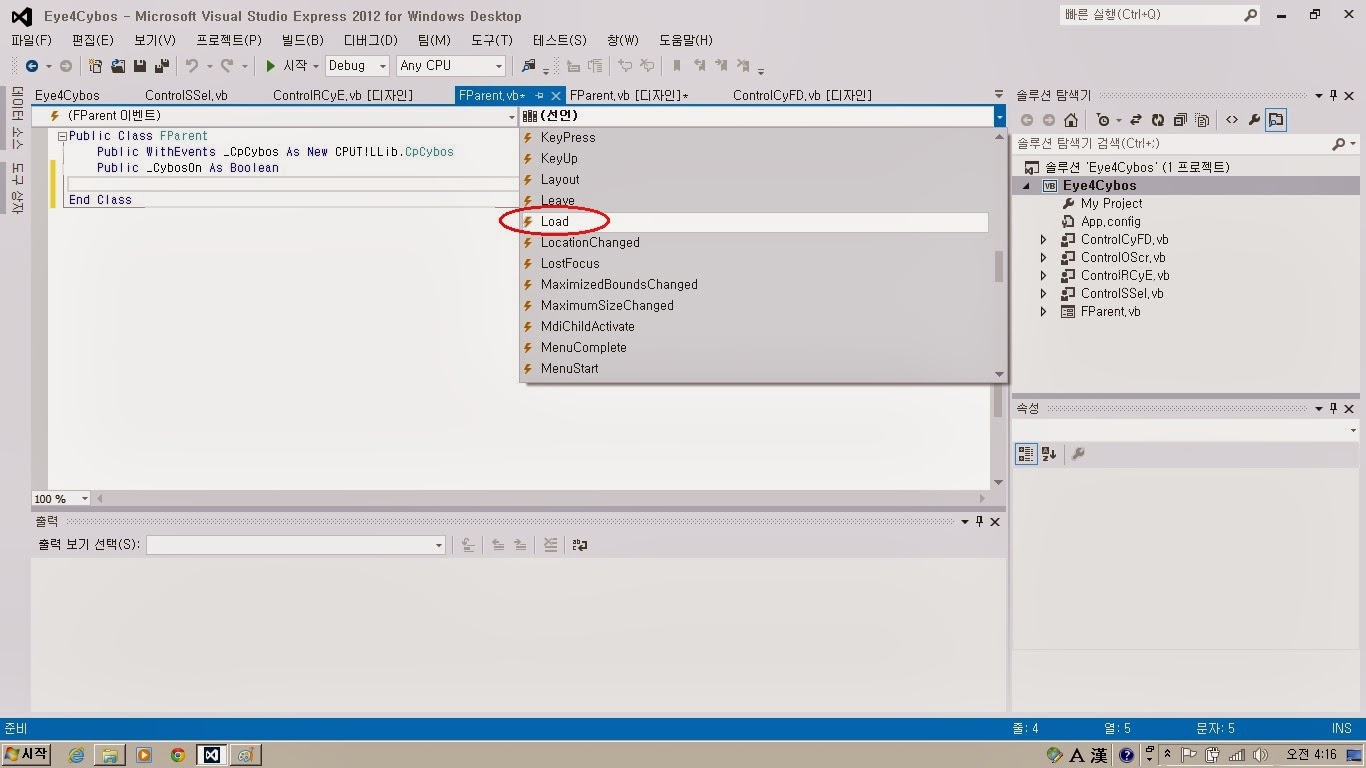Open Properties via the wrench icon in Solution Explorer
Screen dimensions: 1366x768
pos(1255,119)
